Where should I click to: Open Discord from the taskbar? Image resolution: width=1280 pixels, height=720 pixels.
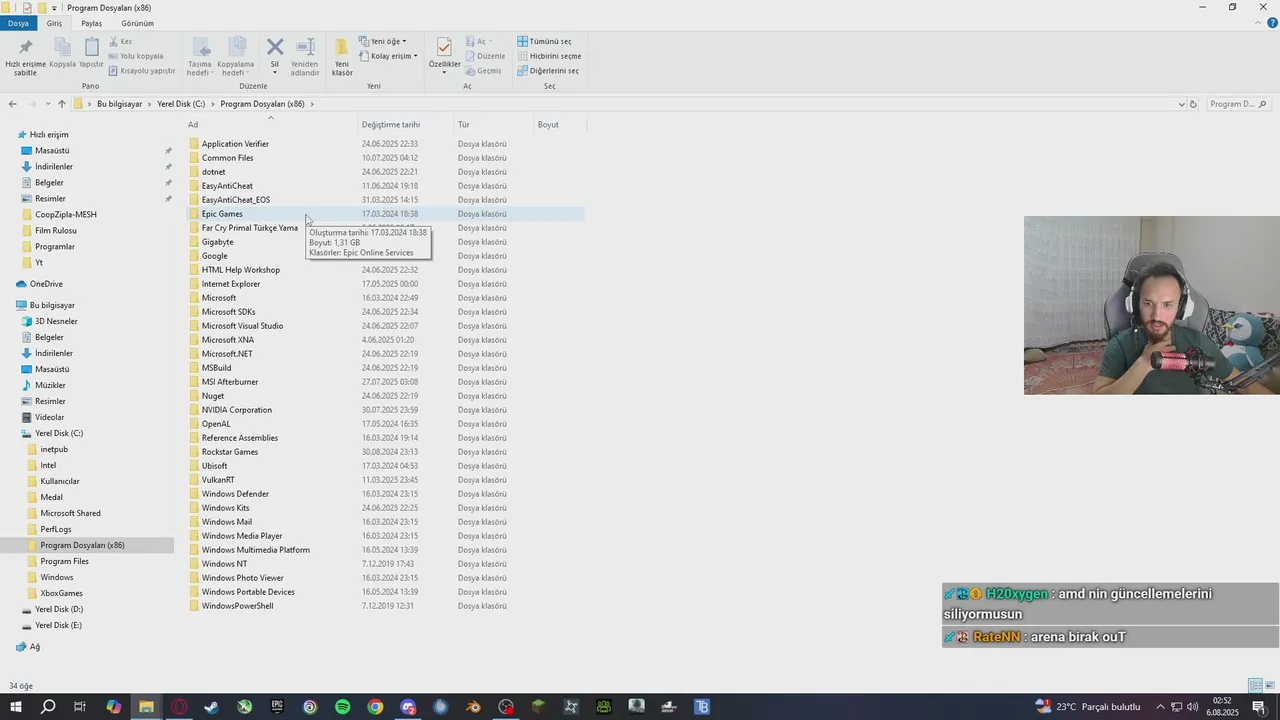408,707
